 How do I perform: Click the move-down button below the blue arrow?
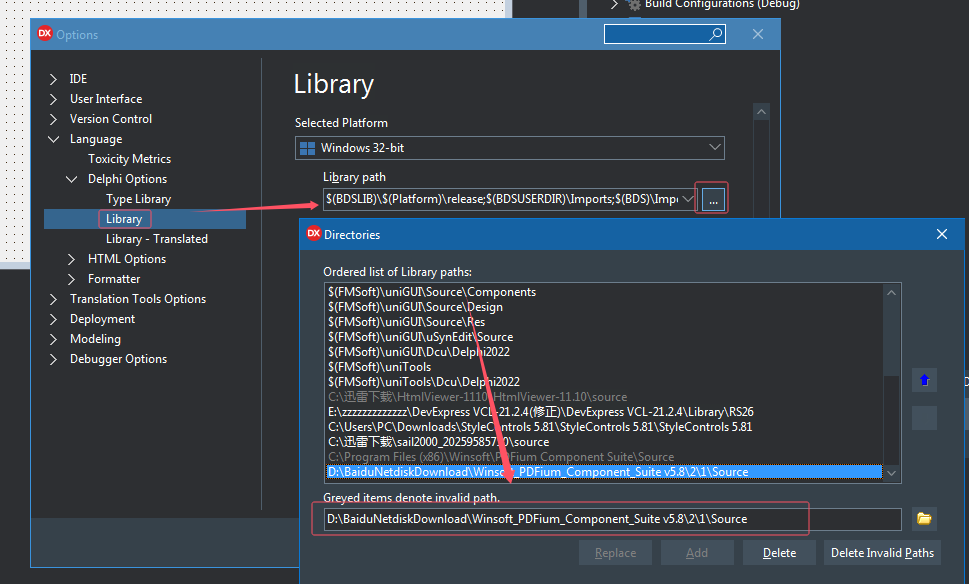tap(925, 418)
